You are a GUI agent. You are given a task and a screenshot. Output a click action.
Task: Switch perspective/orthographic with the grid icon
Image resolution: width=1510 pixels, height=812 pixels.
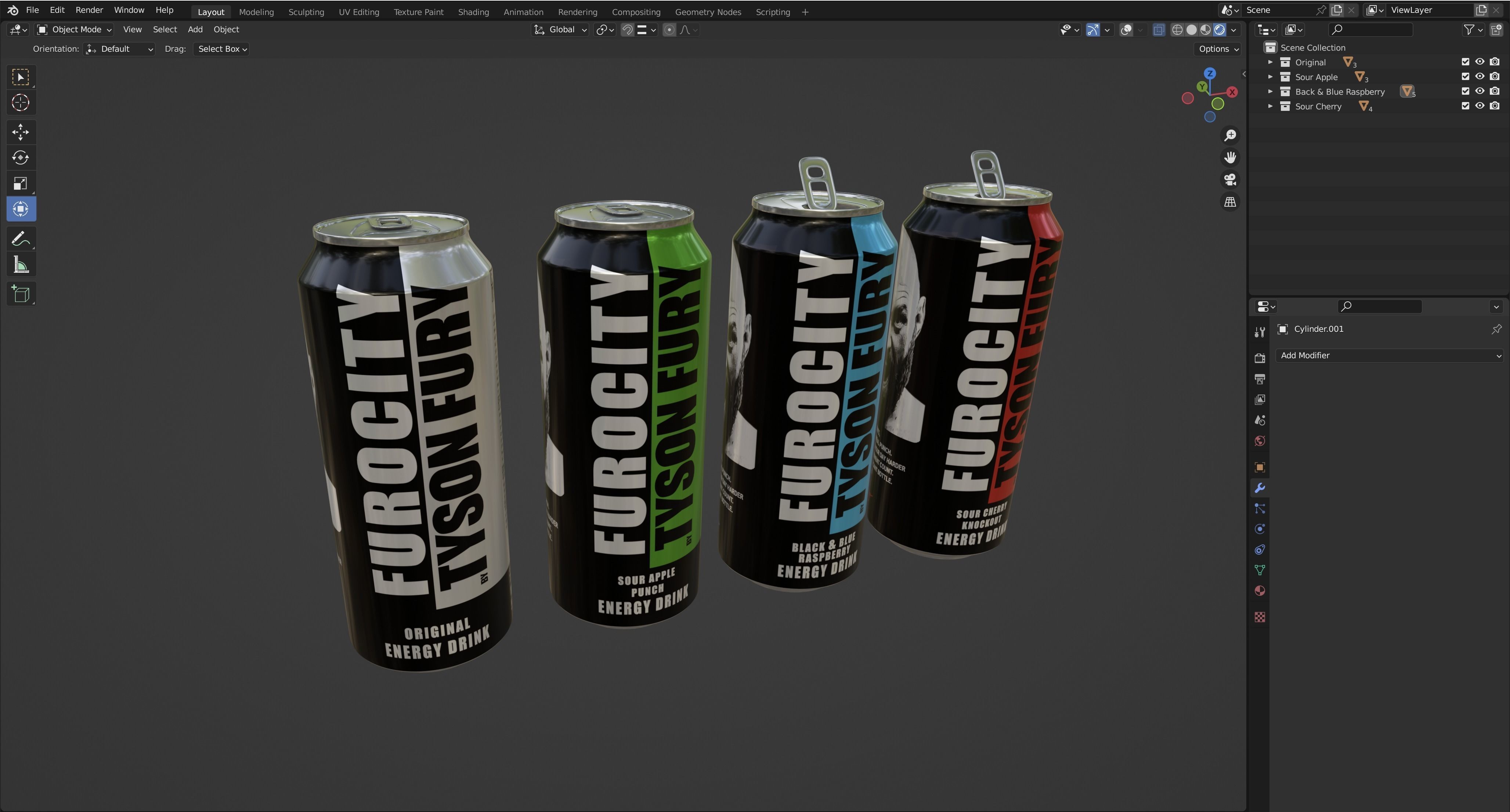point(1230,202)
